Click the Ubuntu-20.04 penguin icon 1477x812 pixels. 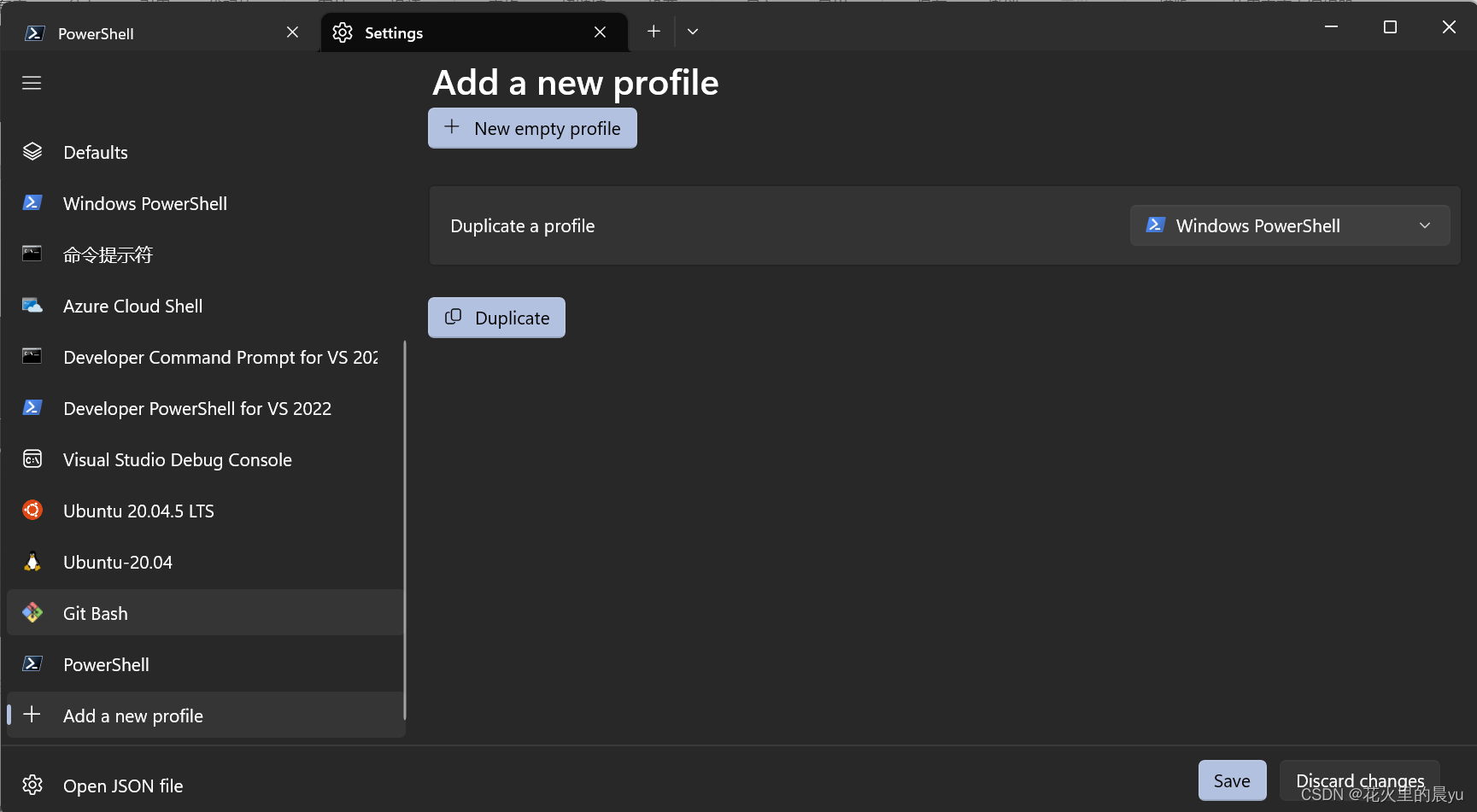coord(32,562)
